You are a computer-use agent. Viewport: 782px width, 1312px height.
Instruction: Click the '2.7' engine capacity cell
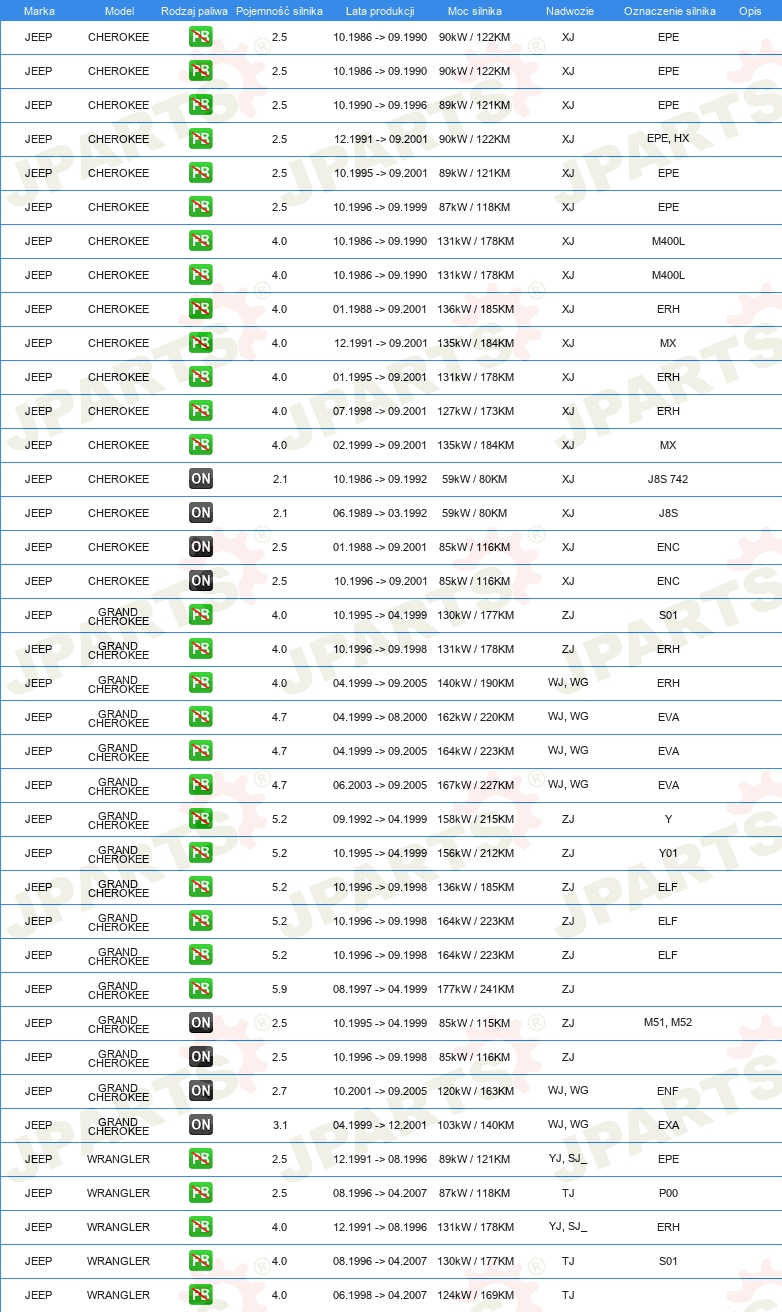(279, 1091)
